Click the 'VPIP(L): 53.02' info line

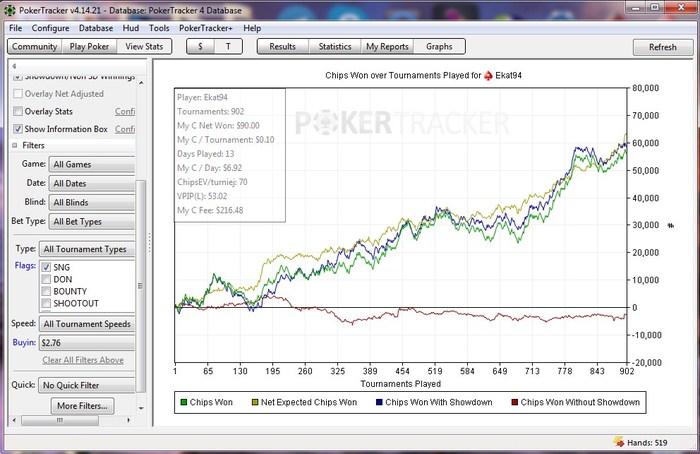point(202,196)
